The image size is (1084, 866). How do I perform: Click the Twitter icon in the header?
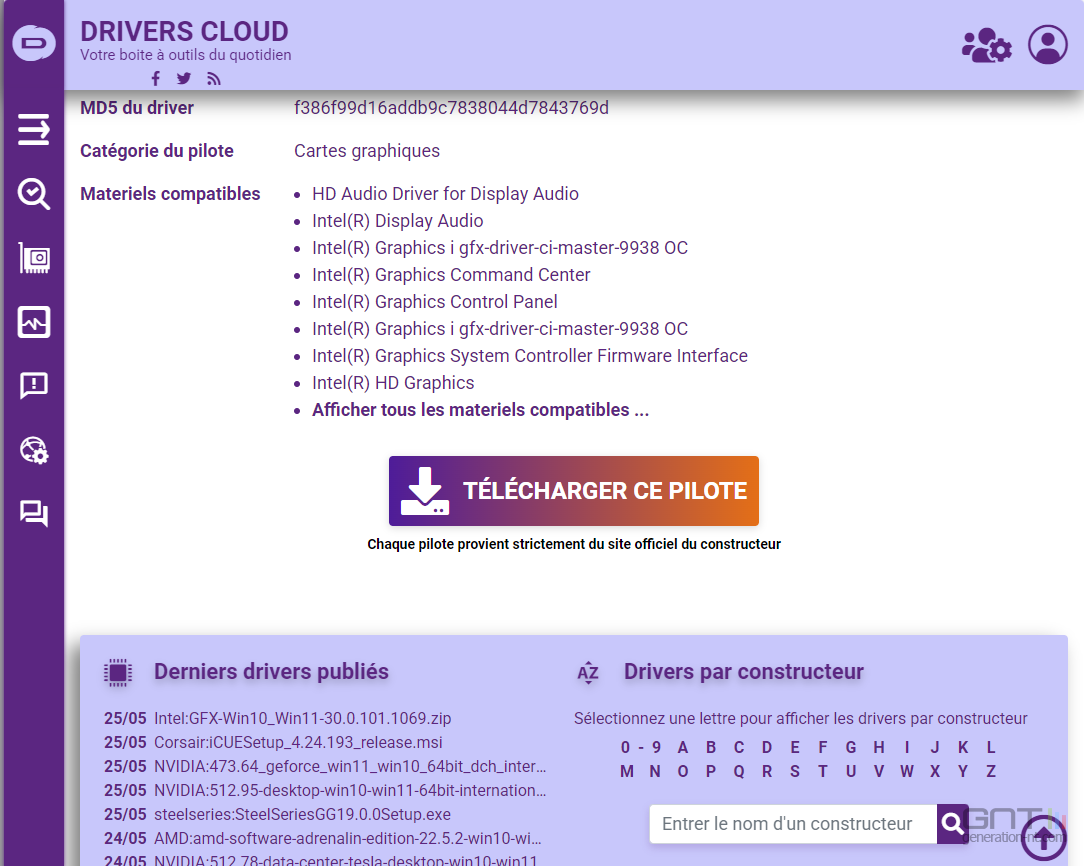[x=183, y=78]
